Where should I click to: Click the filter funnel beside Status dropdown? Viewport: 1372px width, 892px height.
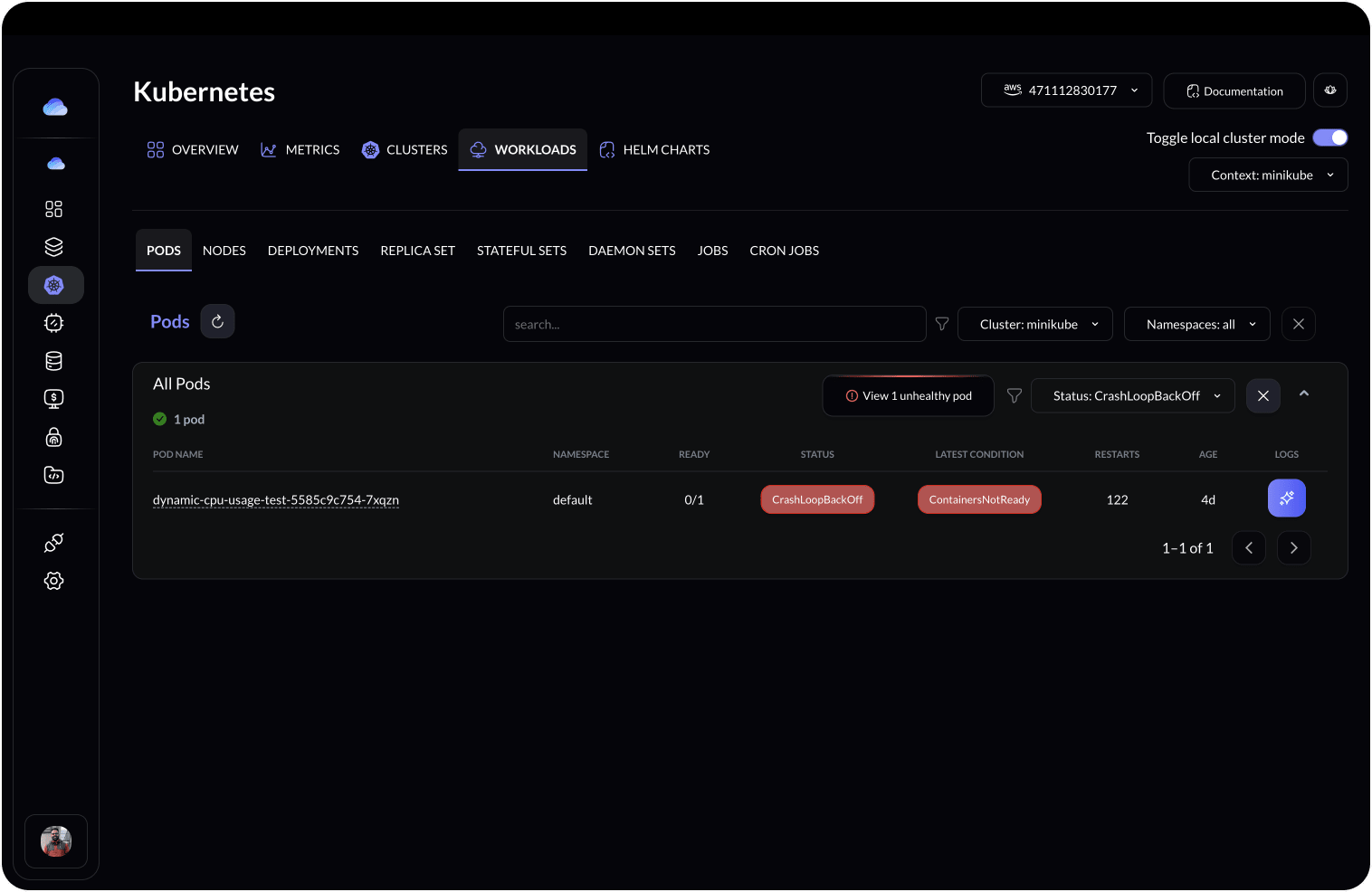click(x=1015, y=395)
